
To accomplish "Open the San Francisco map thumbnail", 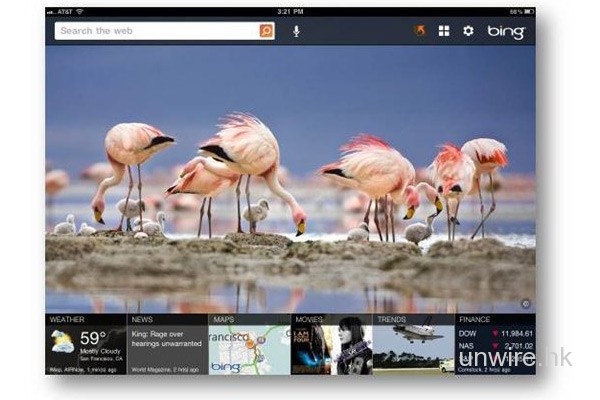I will (249, 350).
